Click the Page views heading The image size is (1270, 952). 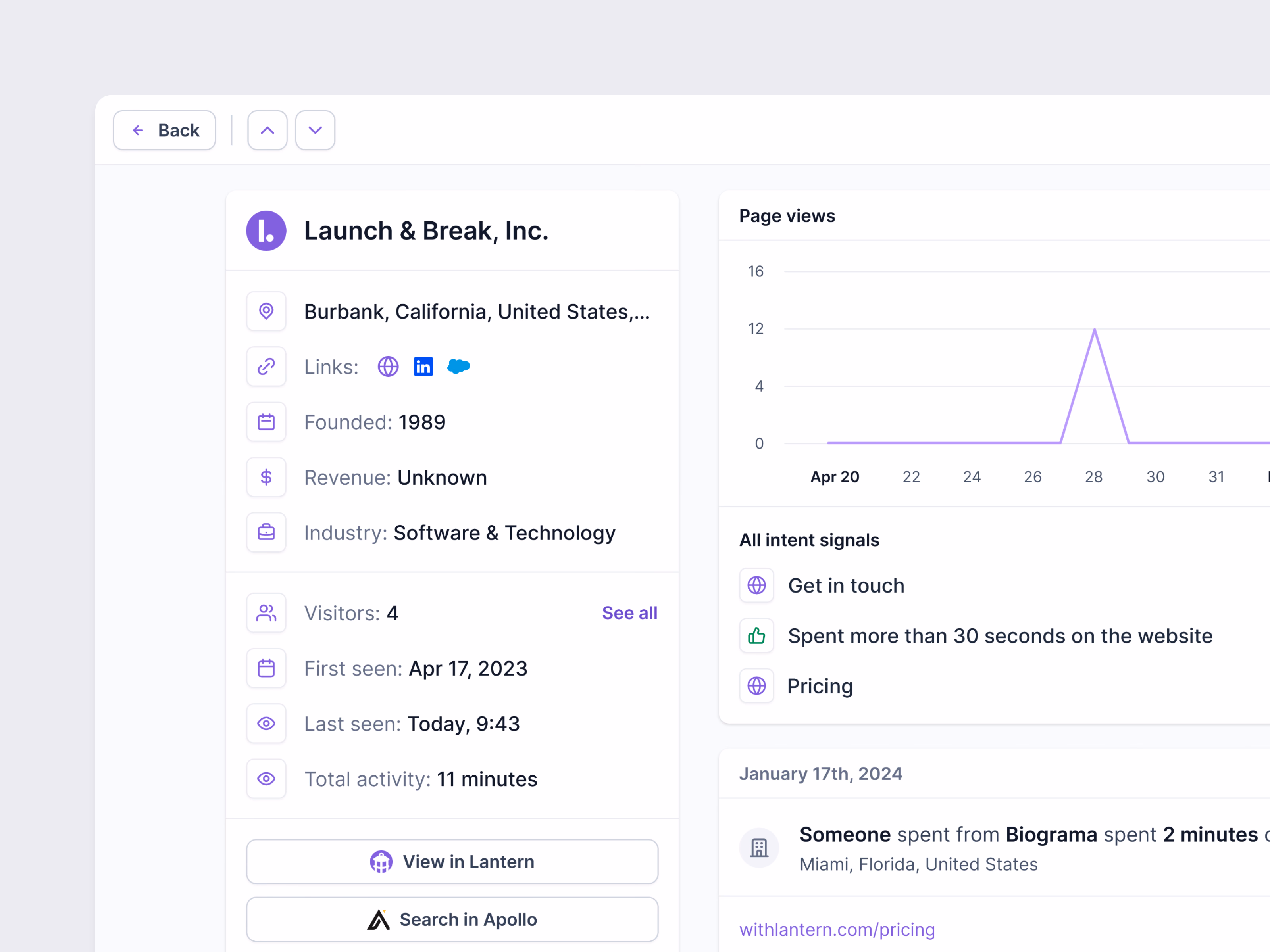coord(787,216)
